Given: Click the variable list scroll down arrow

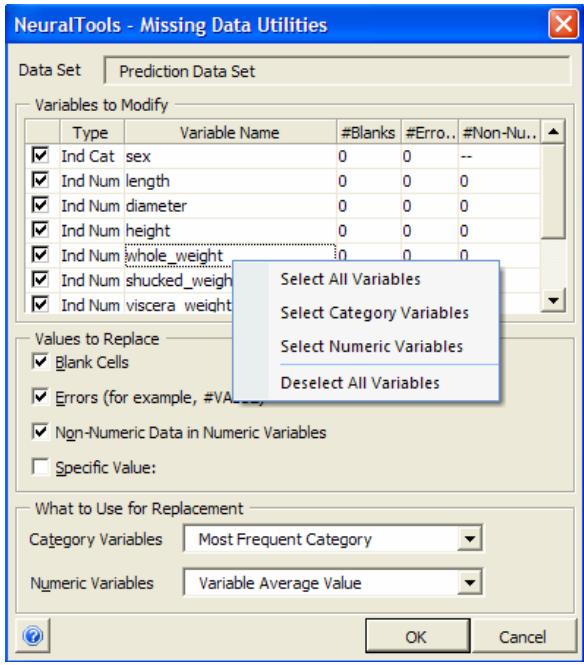Looking at the screenshot, I should click(x=553, y=300).
